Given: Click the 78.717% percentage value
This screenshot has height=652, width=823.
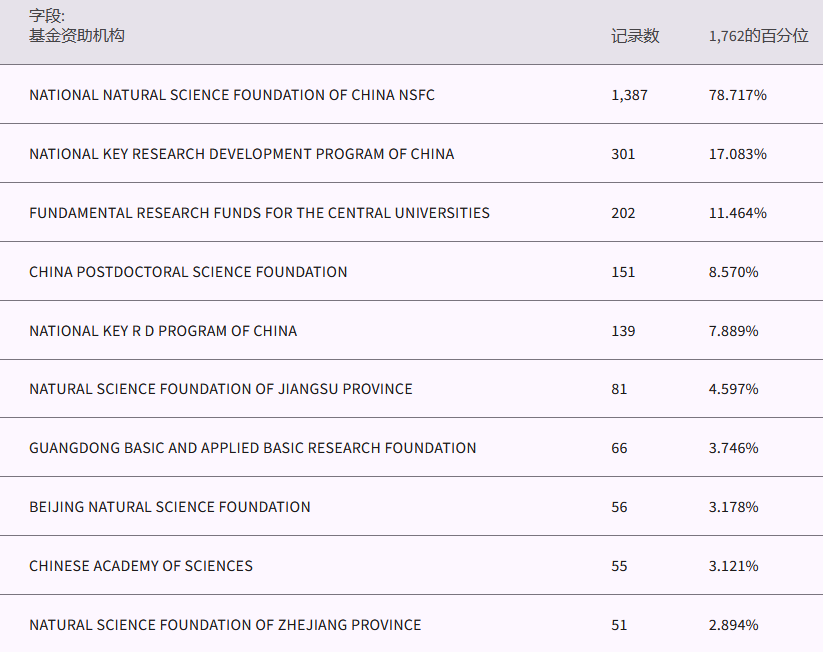Looking at the screenshot, I should pyautogui.click(x=737, y=95).
